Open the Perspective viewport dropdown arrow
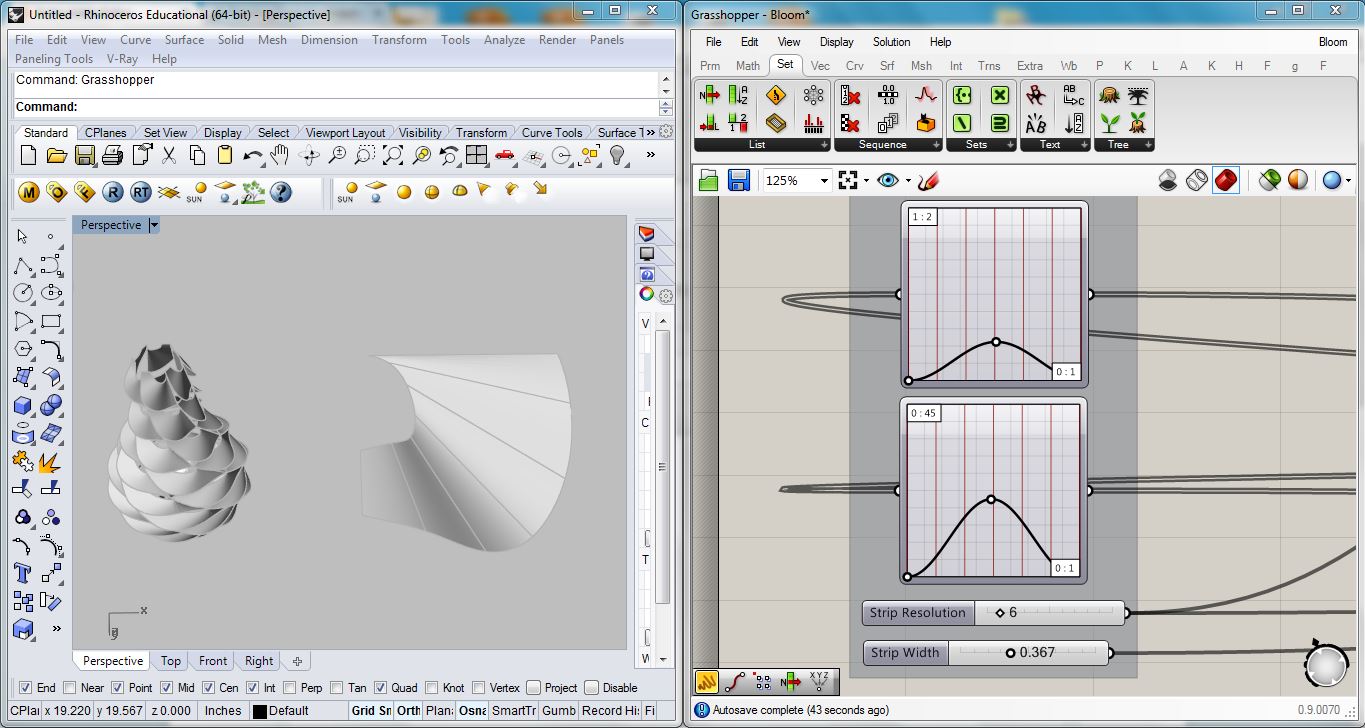Viewport: 1365px width, 728px height. [x=154, y=226]
